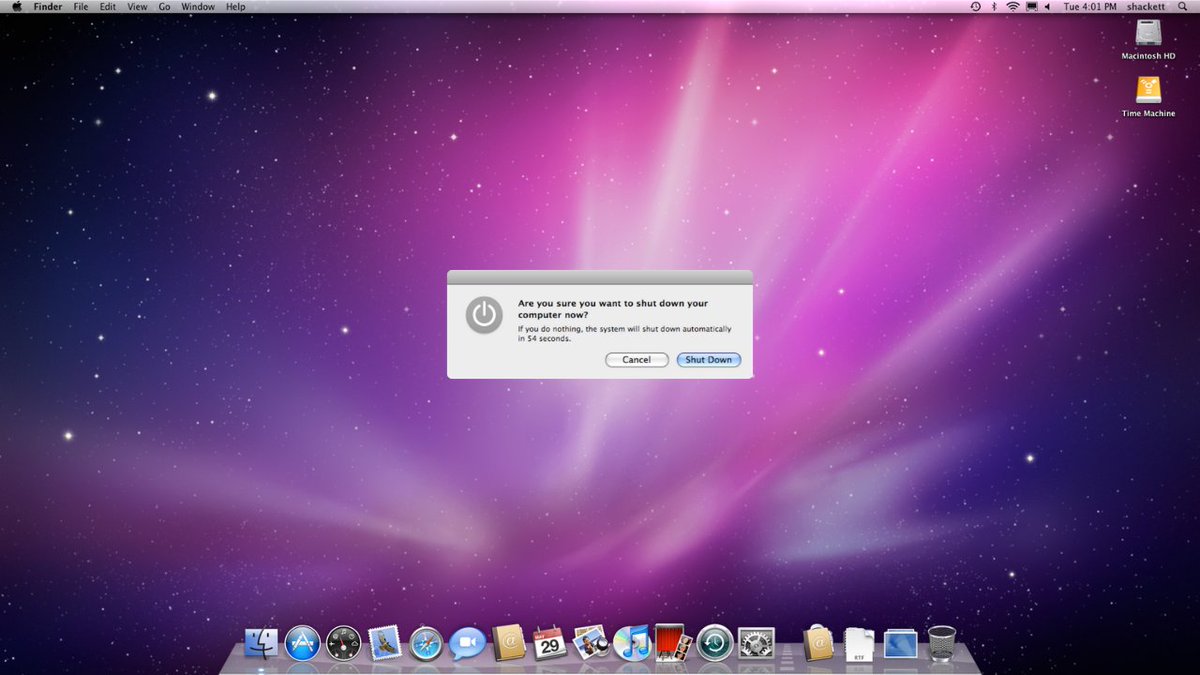Open iCal calendar showing 29
Image resolution: width=1200 pixels, height=675 pixels.
point(549,643)
